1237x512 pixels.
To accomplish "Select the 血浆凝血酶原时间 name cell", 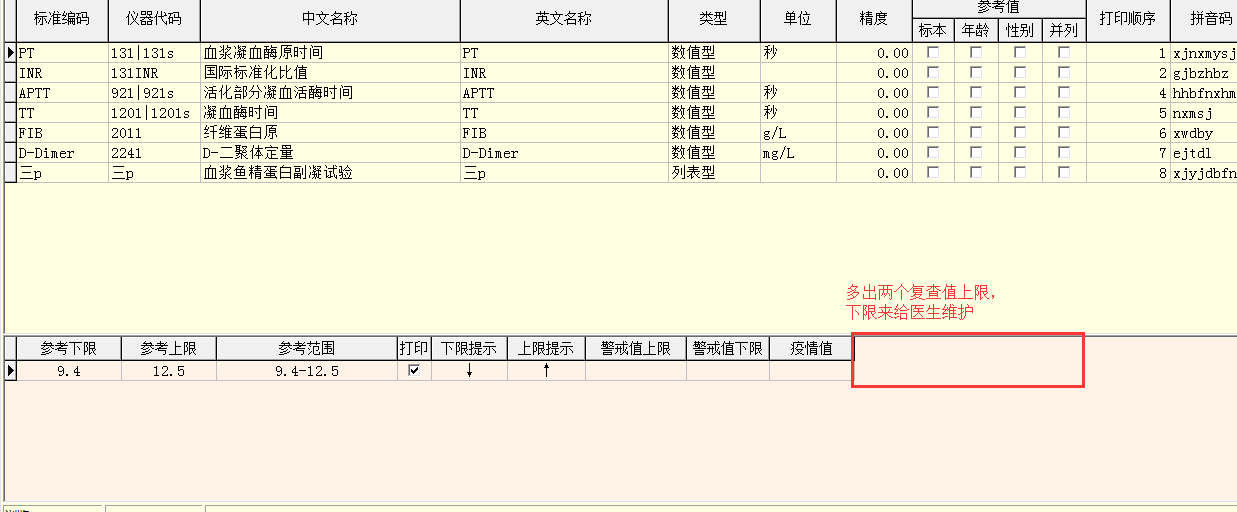I will point(330,52).
